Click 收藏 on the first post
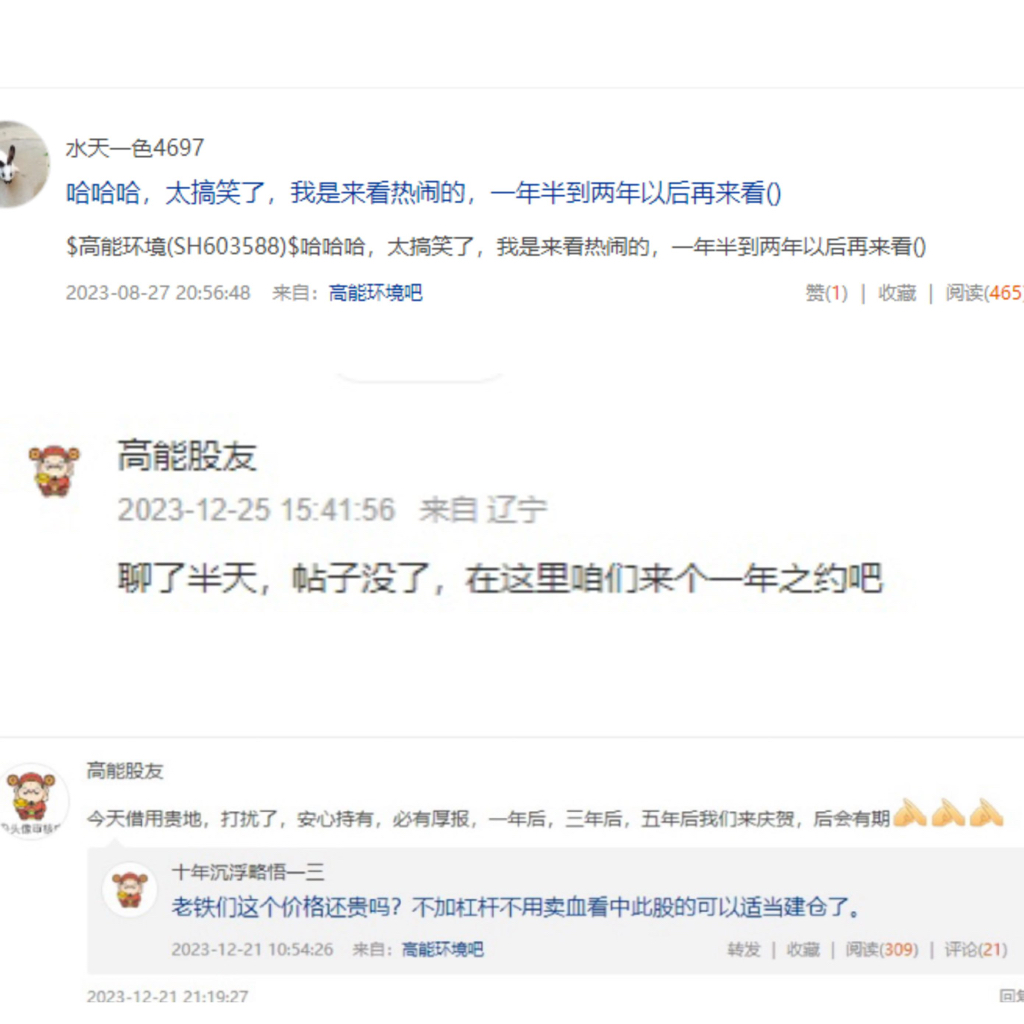This screenshot has width=1024, height=1024. coord(897,293)
